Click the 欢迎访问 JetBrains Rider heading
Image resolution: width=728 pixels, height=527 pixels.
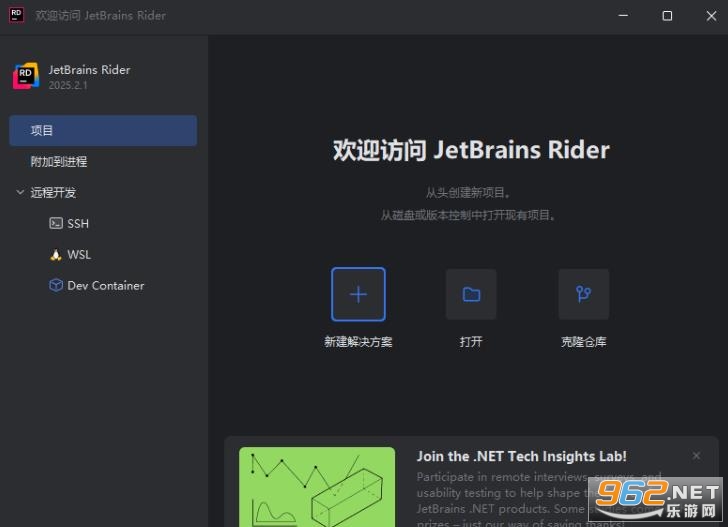471,150
